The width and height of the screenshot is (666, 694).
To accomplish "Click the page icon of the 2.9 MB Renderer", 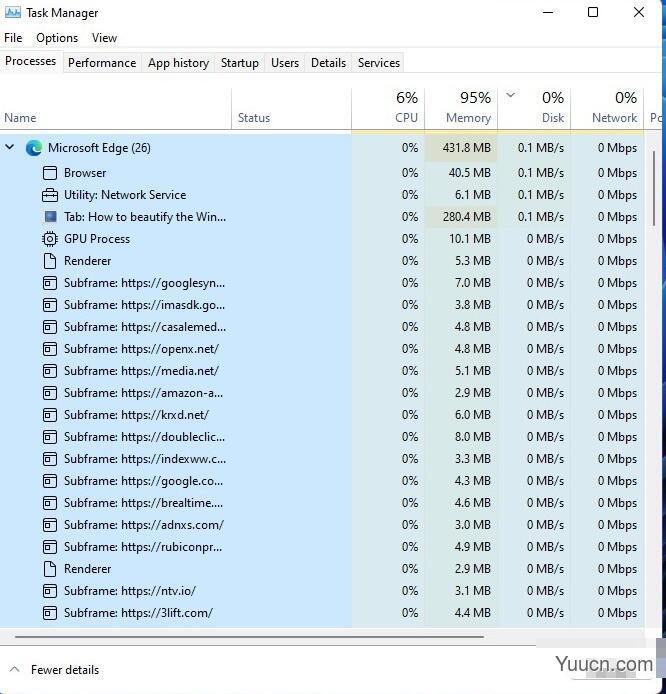I will tap(50, 569).
